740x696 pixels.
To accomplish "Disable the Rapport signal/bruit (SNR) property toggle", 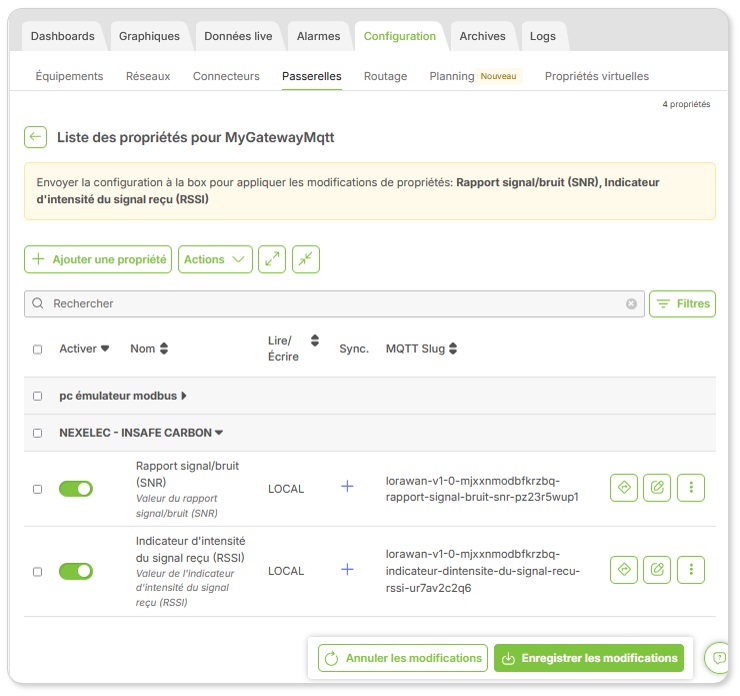I will tap(76, 489).
